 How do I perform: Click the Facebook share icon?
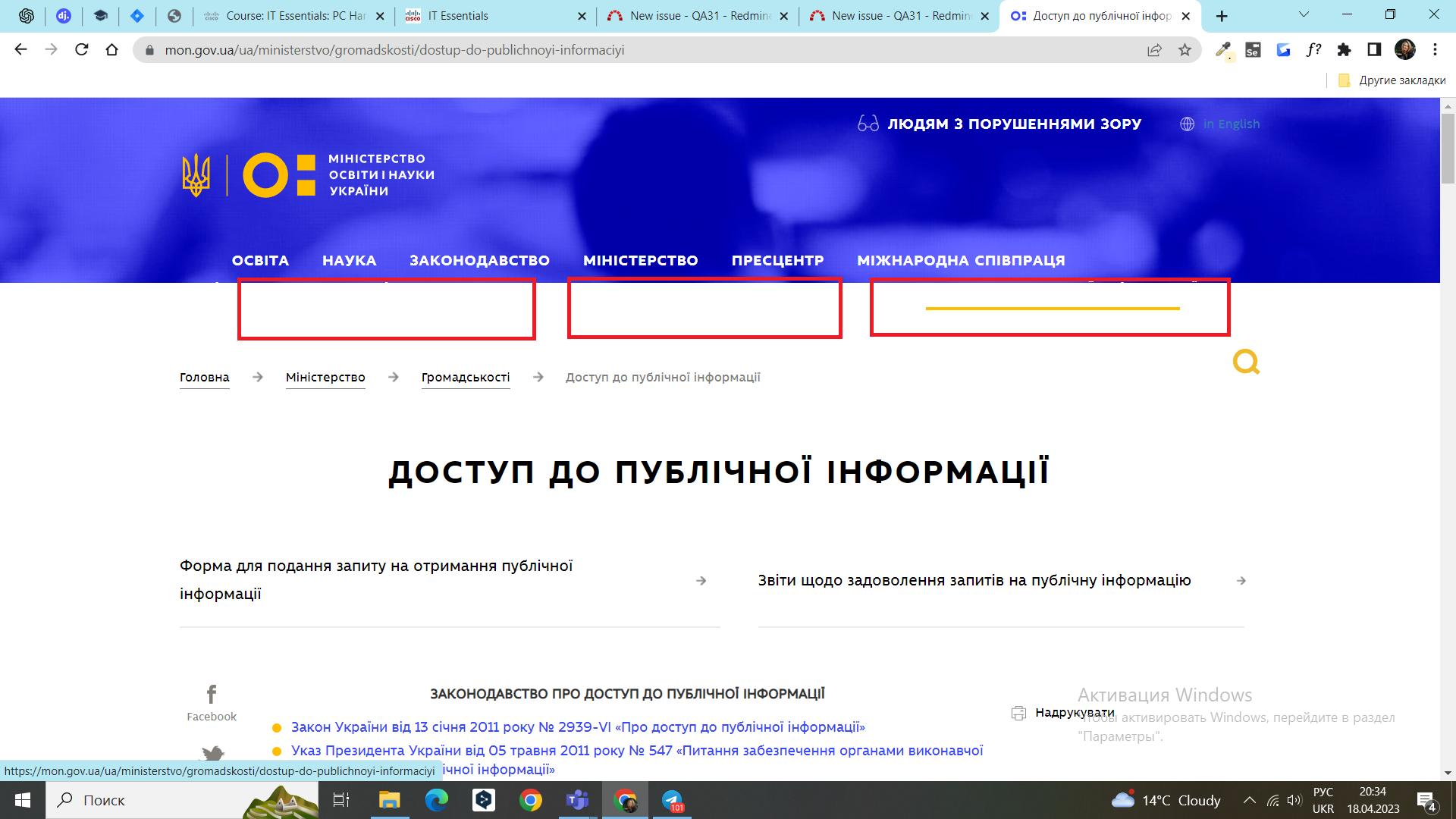click(212, 694)
